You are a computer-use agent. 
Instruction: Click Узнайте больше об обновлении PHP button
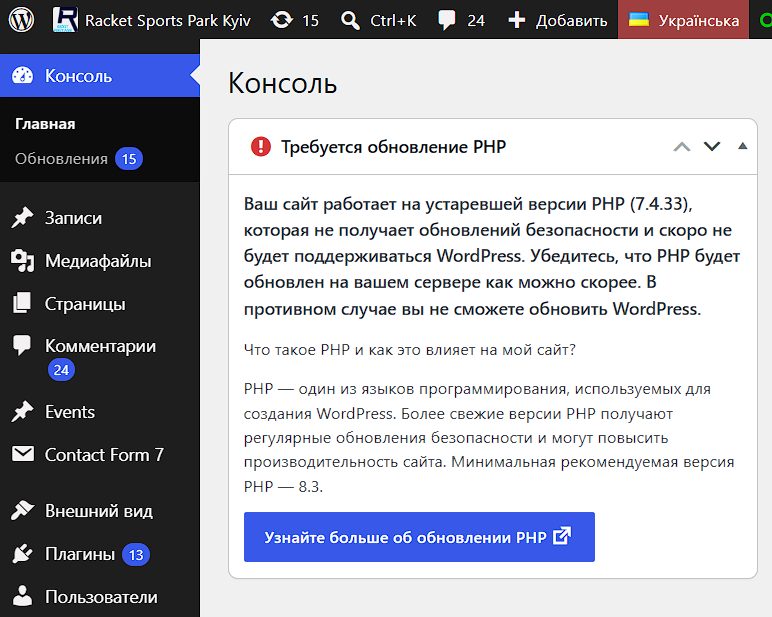click(x=419, y=537)
